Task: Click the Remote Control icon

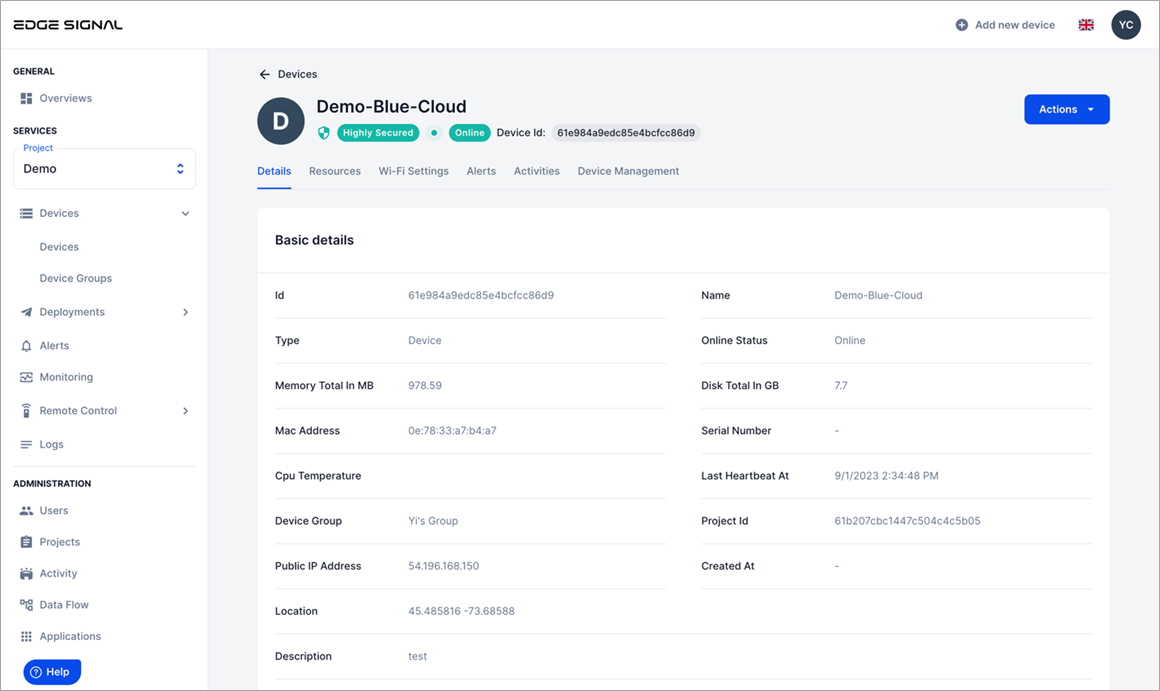Action: click(27, 411)
